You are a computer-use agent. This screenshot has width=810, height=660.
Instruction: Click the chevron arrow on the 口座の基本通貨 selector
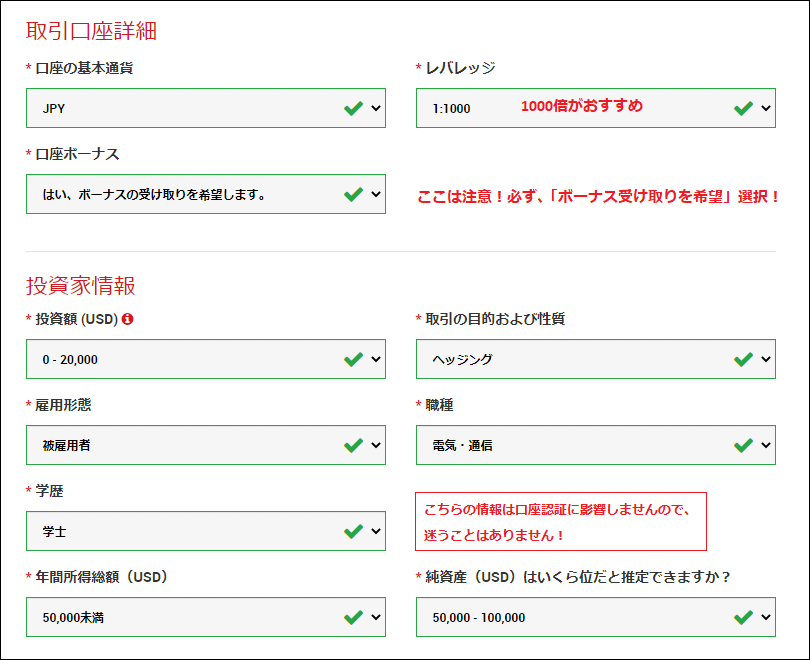[x=374, y=107]
